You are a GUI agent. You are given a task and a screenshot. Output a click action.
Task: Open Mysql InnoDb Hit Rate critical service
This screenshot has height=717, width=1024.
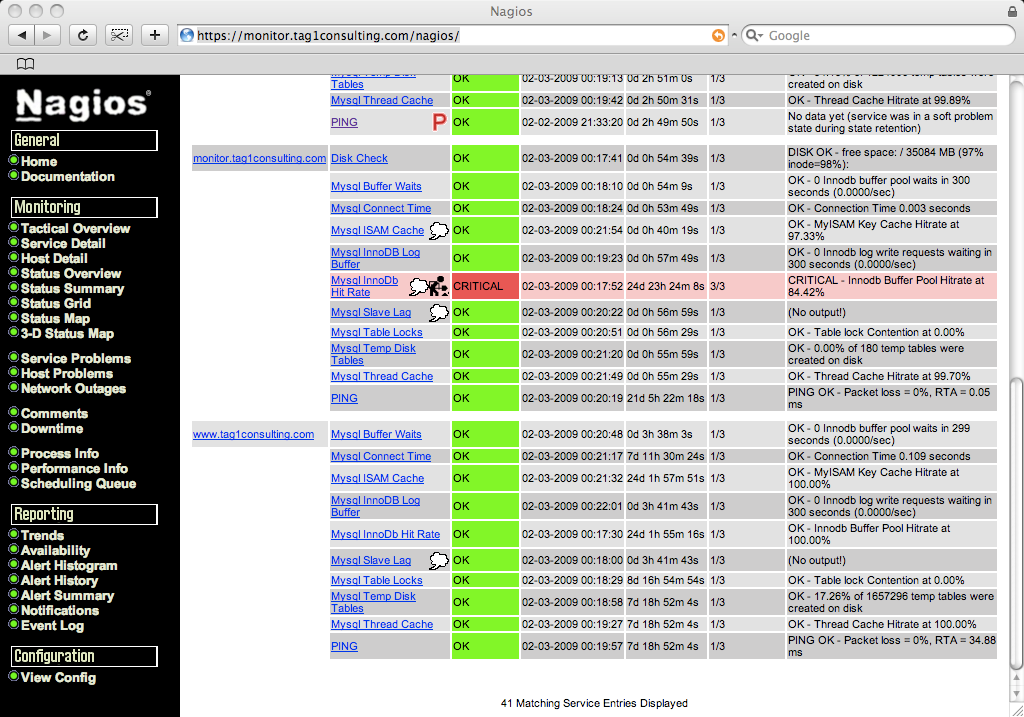tap(364, 286)
